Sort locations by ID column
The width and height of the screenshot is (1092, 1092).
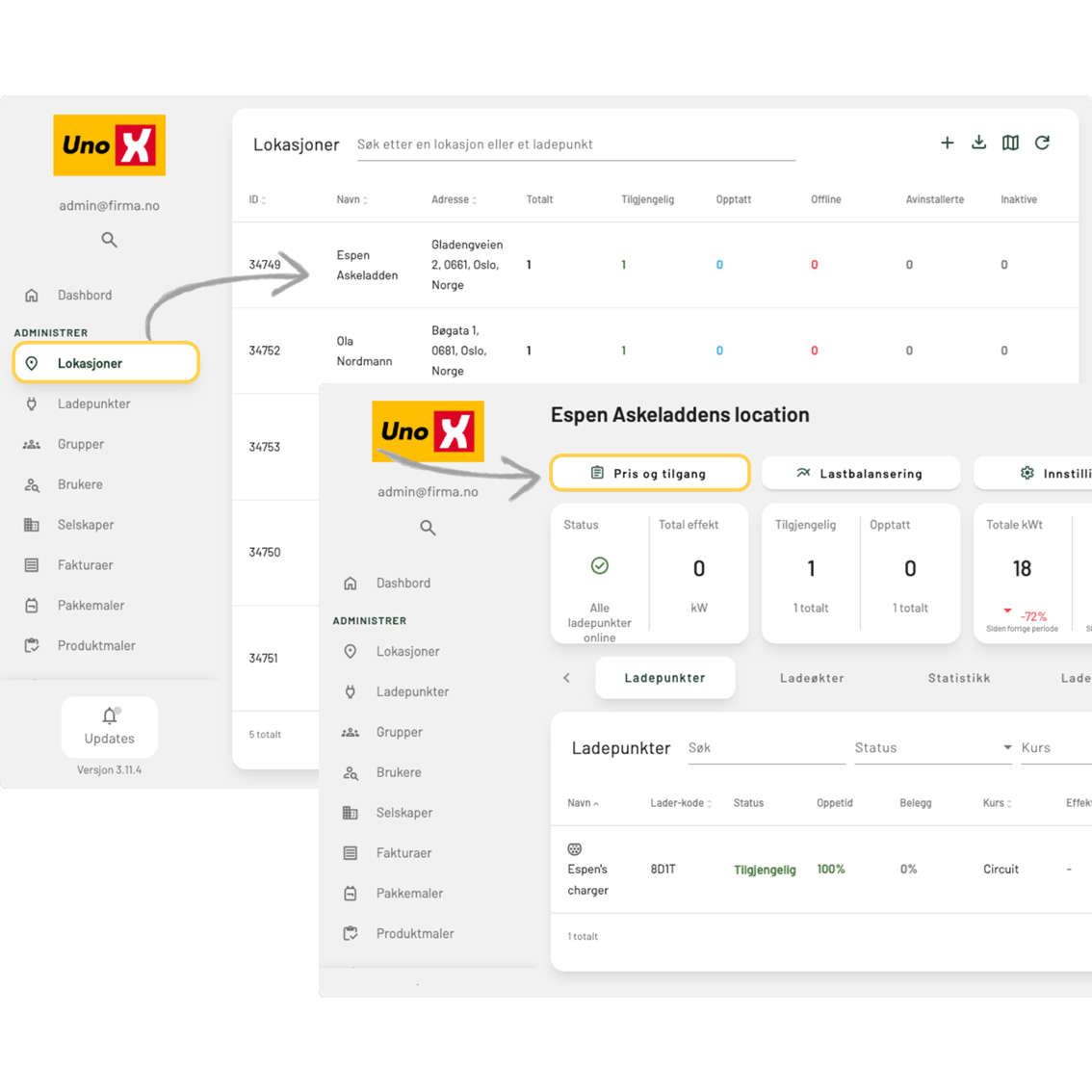pos(257,200)
